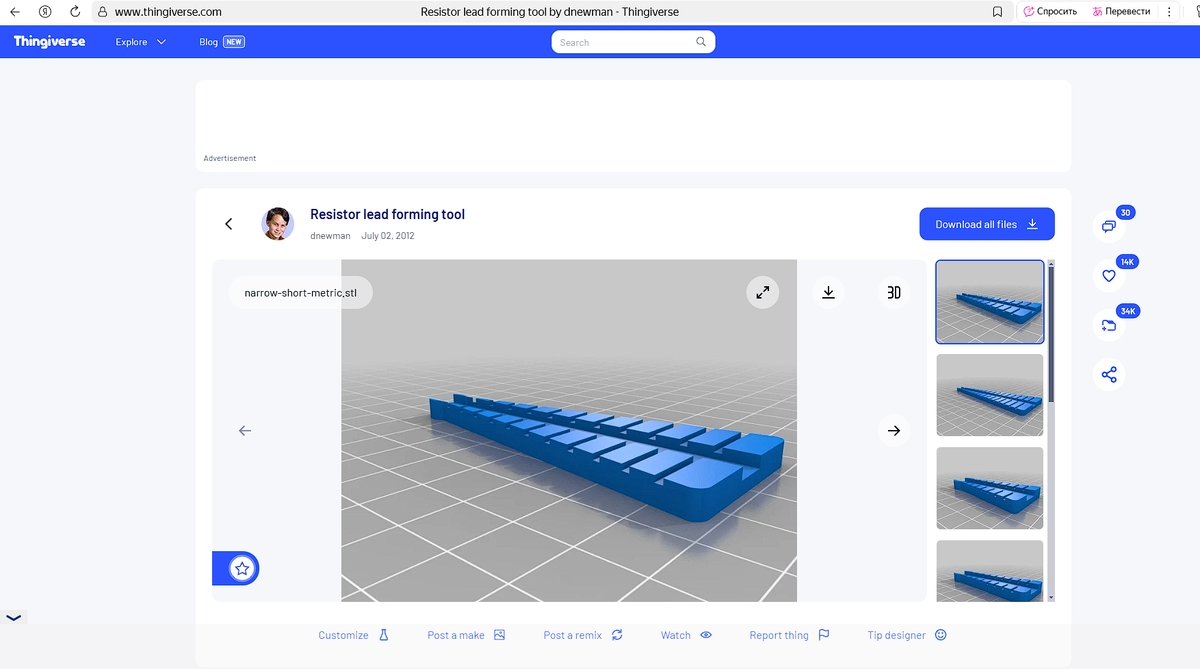Click the www.thingiverse.com address bar
The width and height of the screenshot is (1200, 669).
tap(168, 12)
